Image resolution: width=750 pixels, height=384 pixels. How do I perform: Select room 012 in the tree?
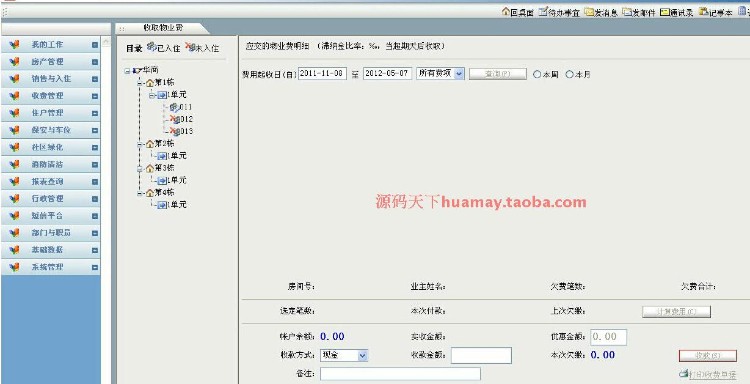point(187,119)
